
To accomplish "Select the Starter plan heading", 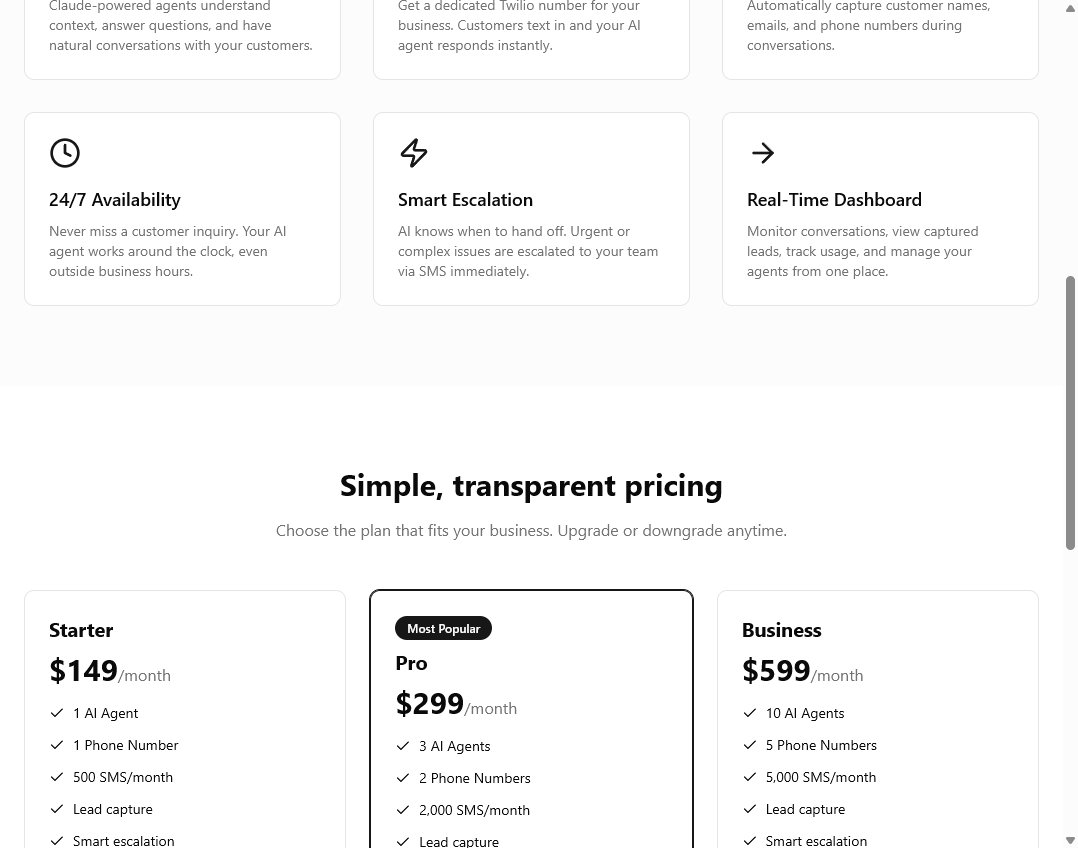I will [x=81, y=630].
